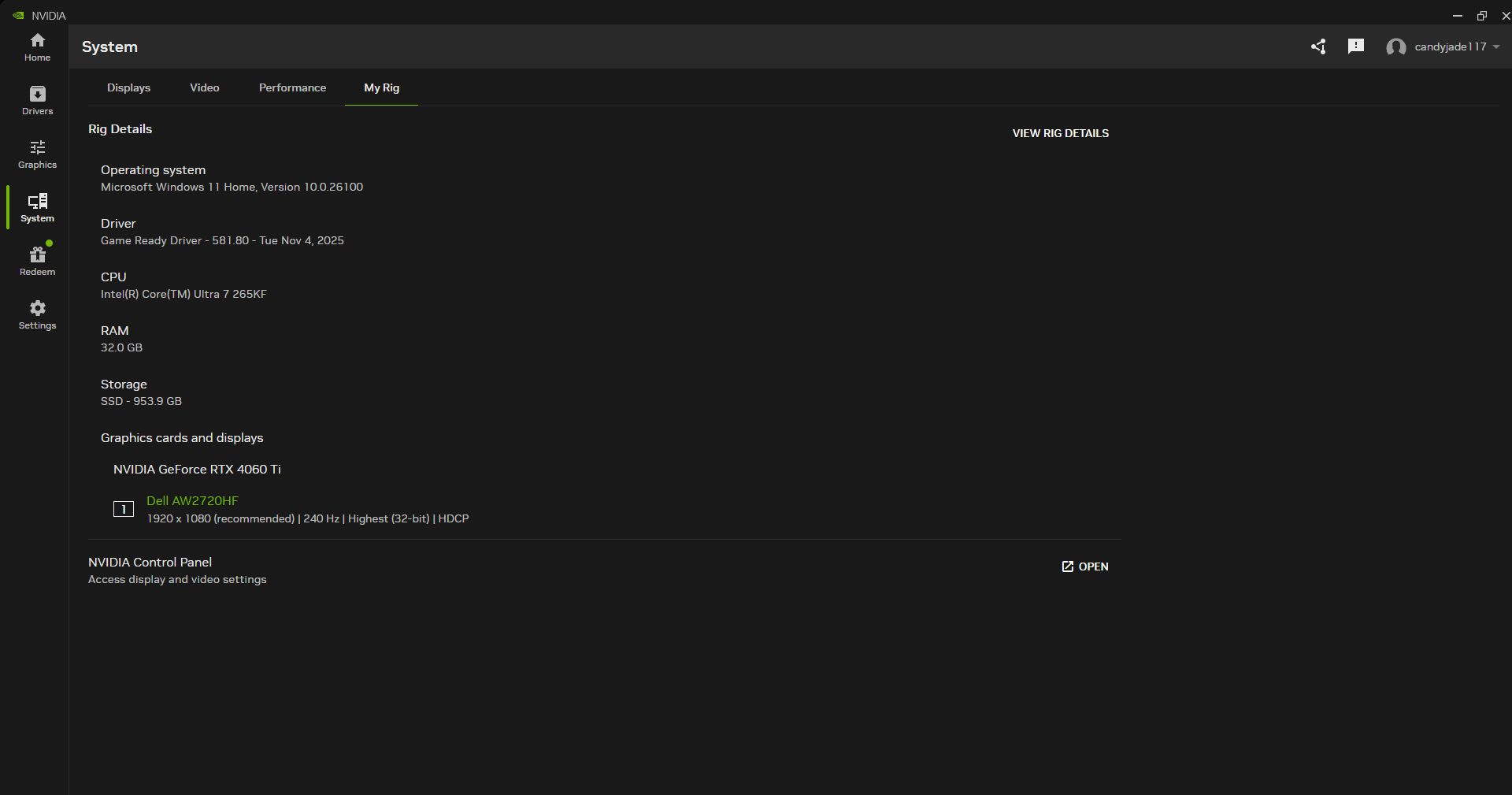The width and height of the screenshot is (1512, 795).
Task: Click the display number 1 identifier icon
Action: (124, 509)
